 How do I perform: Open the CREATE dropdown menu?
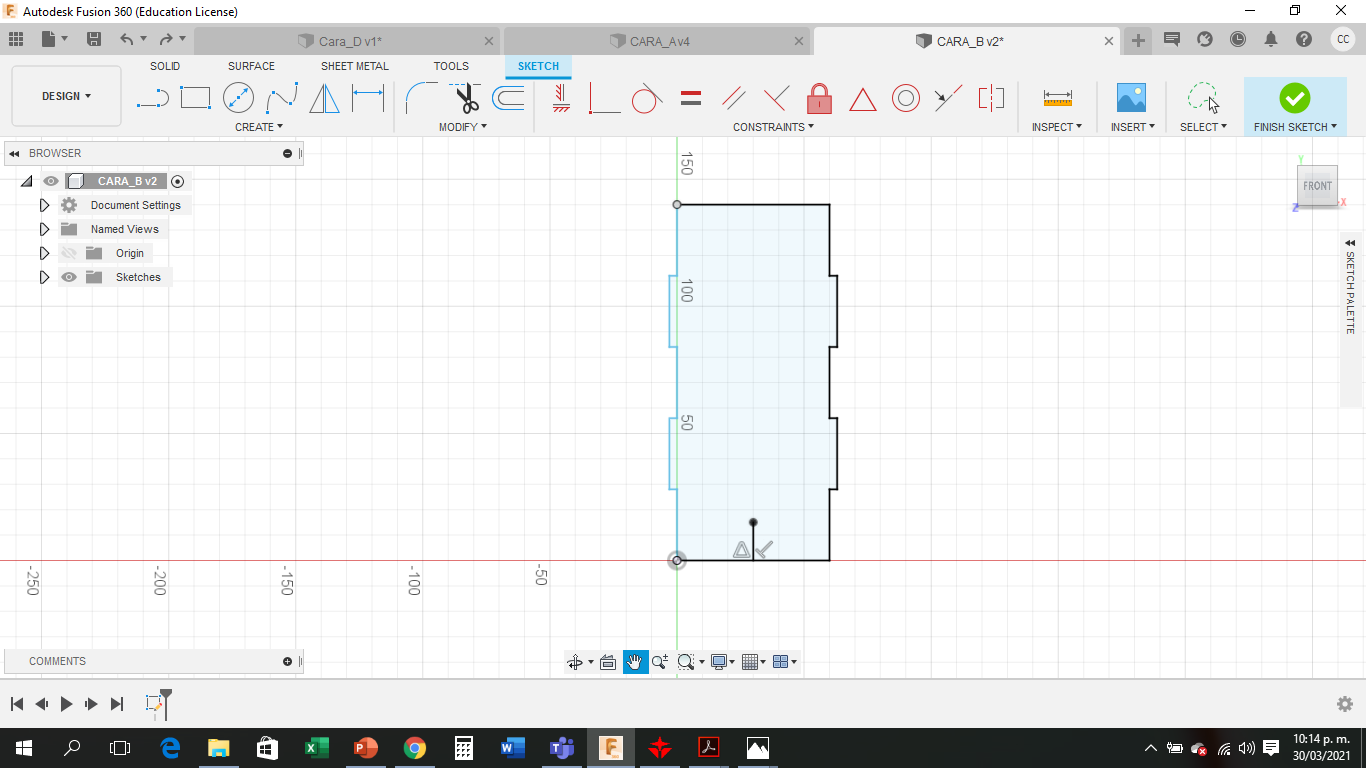(259, 127)
